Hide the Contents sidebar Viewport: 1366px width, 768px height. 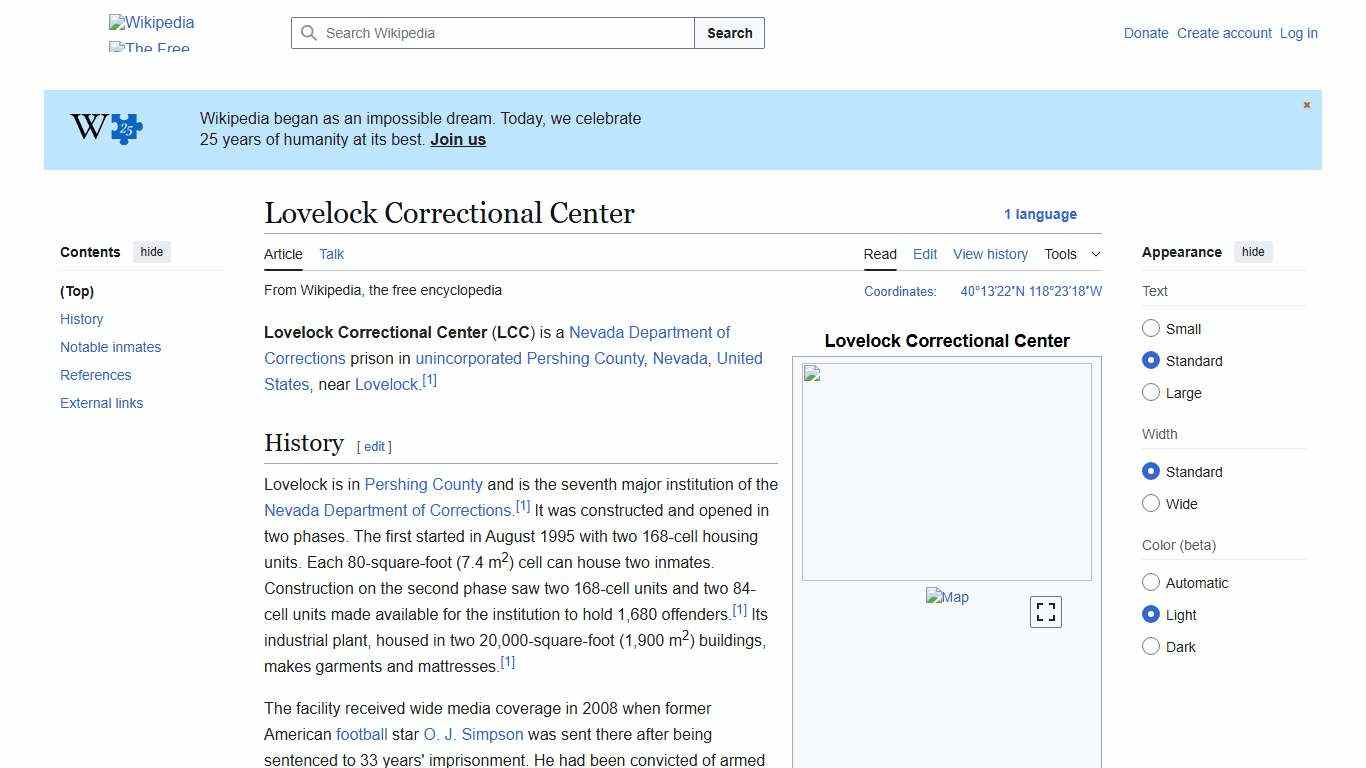pyautogui.click(x=151, y=251)
